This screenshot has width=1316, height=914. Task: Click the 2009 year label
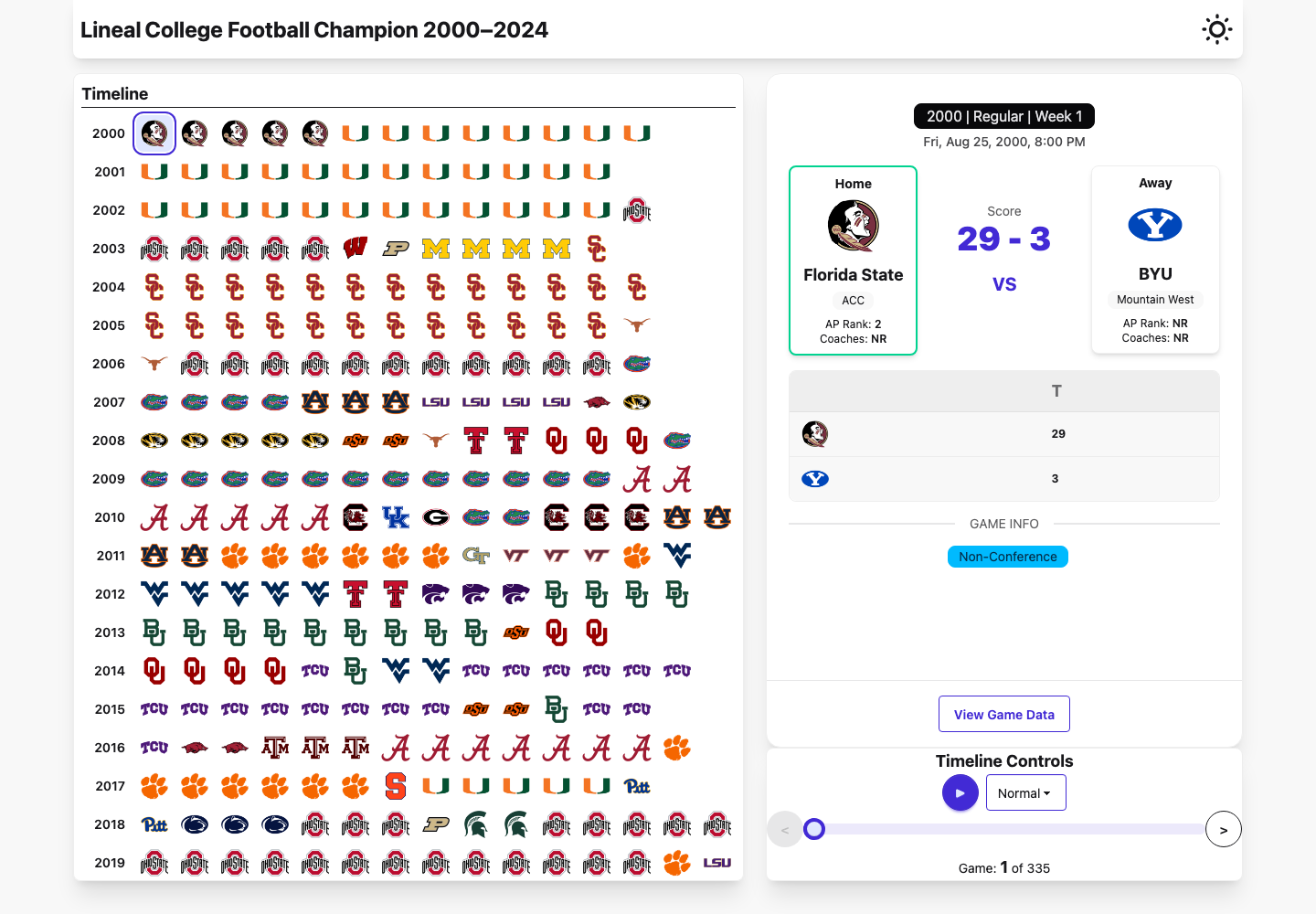point(109,479)
